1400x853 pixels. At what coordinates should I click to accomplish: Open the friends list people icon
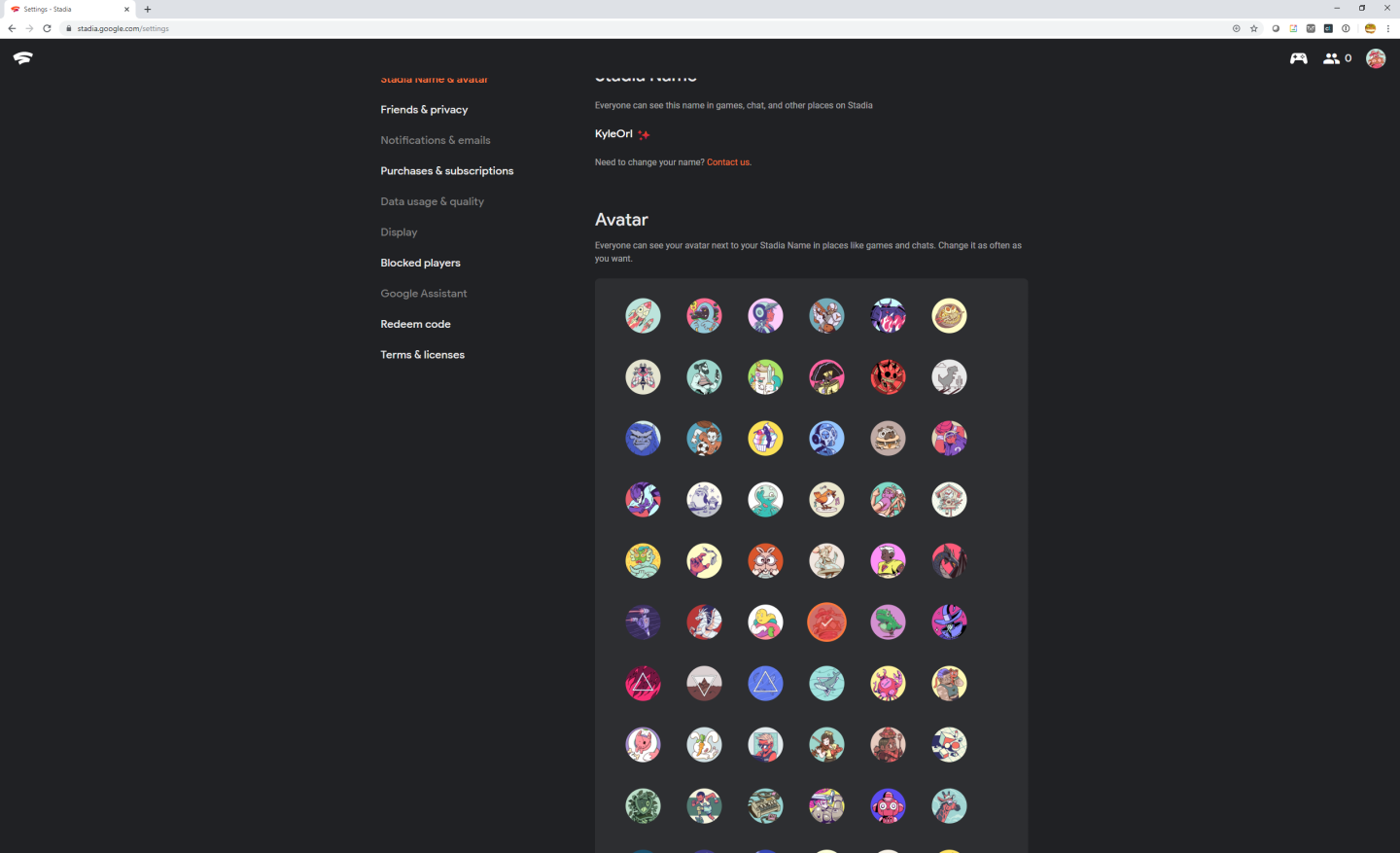point(1331,58)
